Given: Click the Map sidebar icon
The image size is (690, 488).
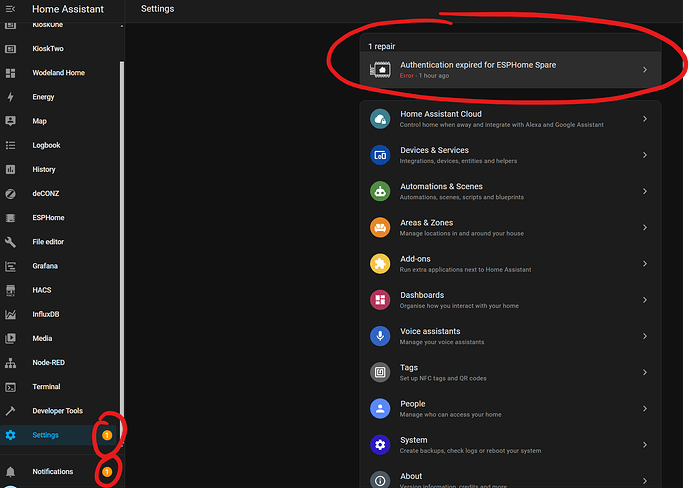Looking at the screenshot, I should pyautogui.click(x=10, y=121).
